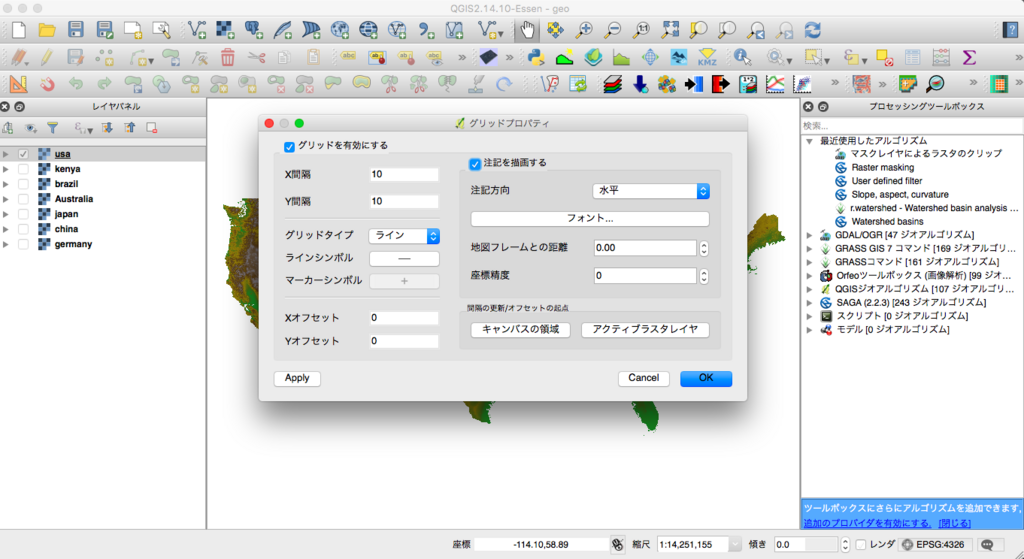Toggle the レンダ render checkbox

pyautogui.click(x=861, y=544)
